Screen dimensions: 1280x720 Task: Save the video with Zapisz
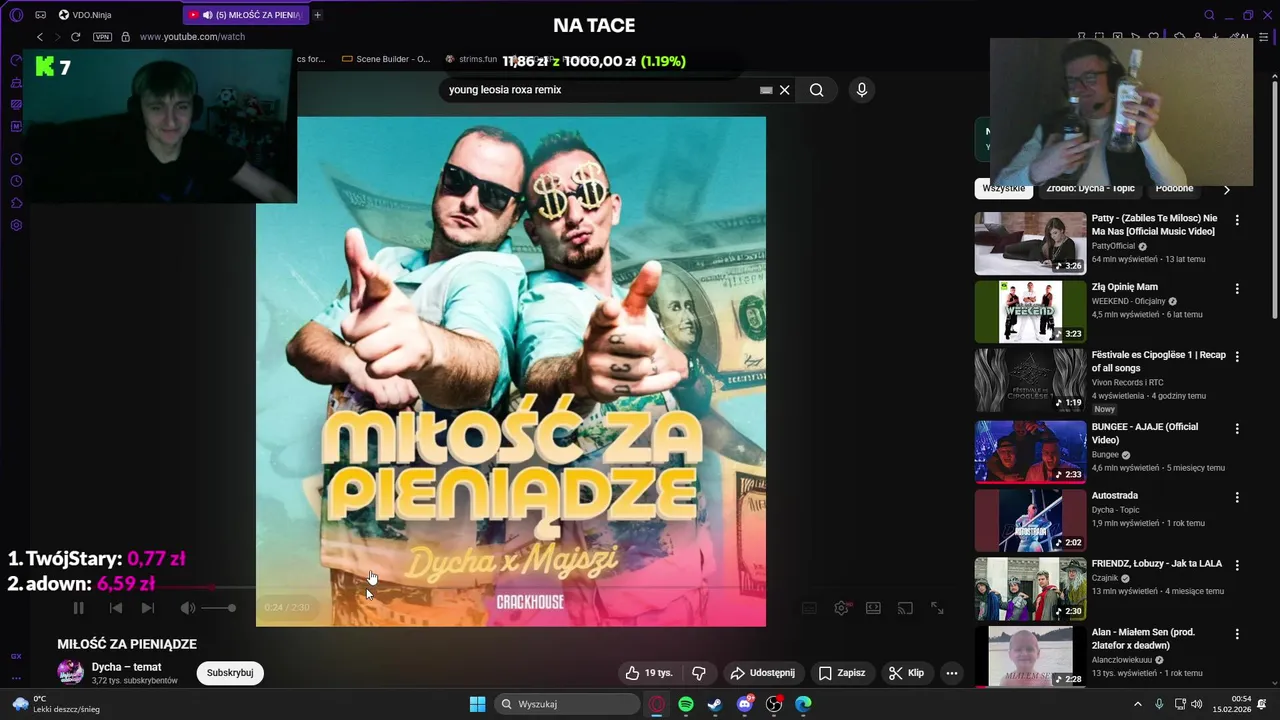(x=842, y=673)
